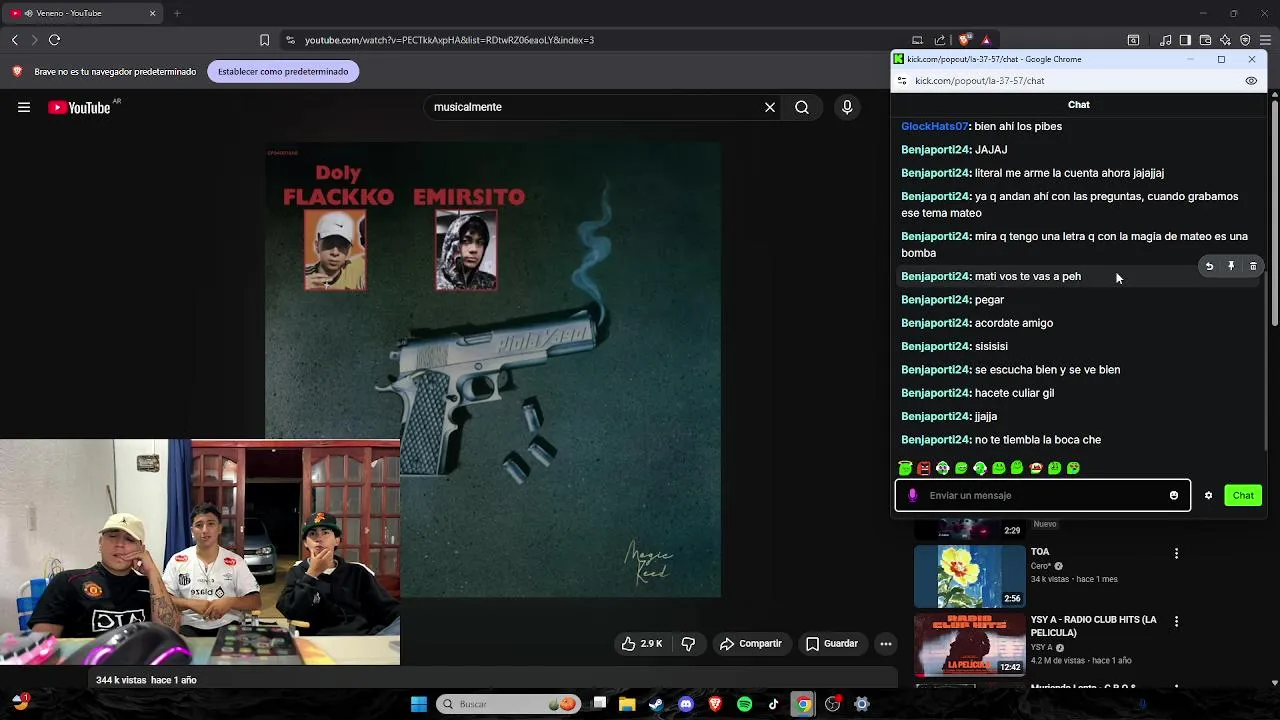Click the eye icon in Kick address bar
This screenshot has width=1280, height=720.
[x=1251, y=81]
